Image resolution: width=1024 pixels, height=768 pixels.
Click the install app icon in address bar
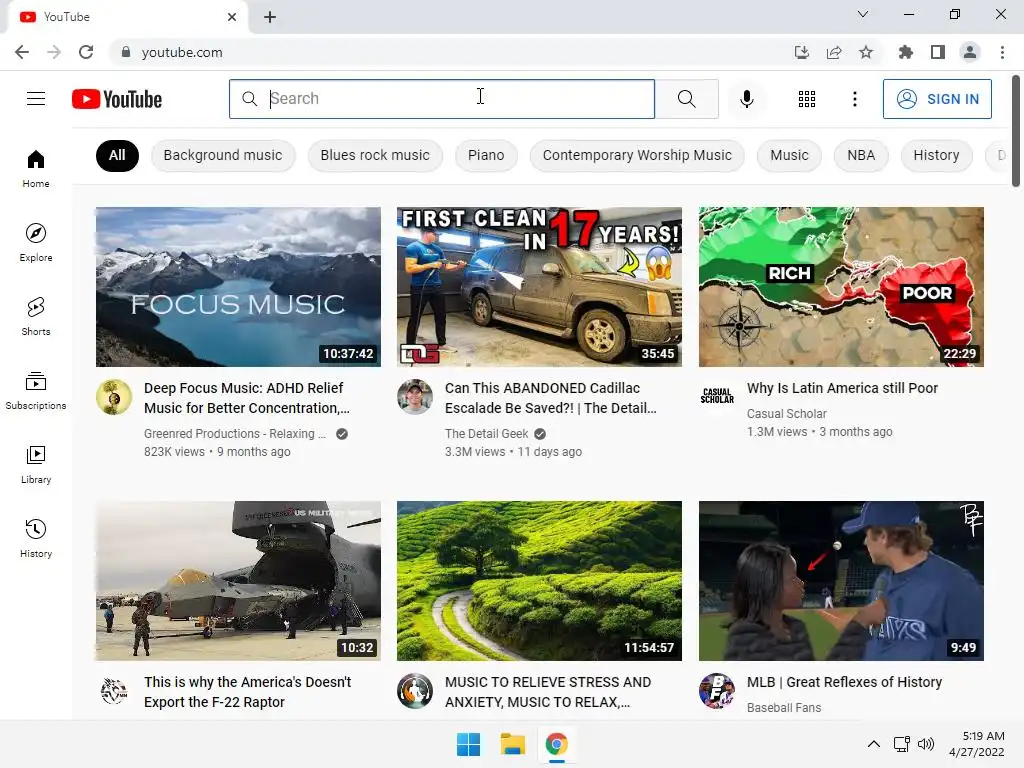pos(801,52)
